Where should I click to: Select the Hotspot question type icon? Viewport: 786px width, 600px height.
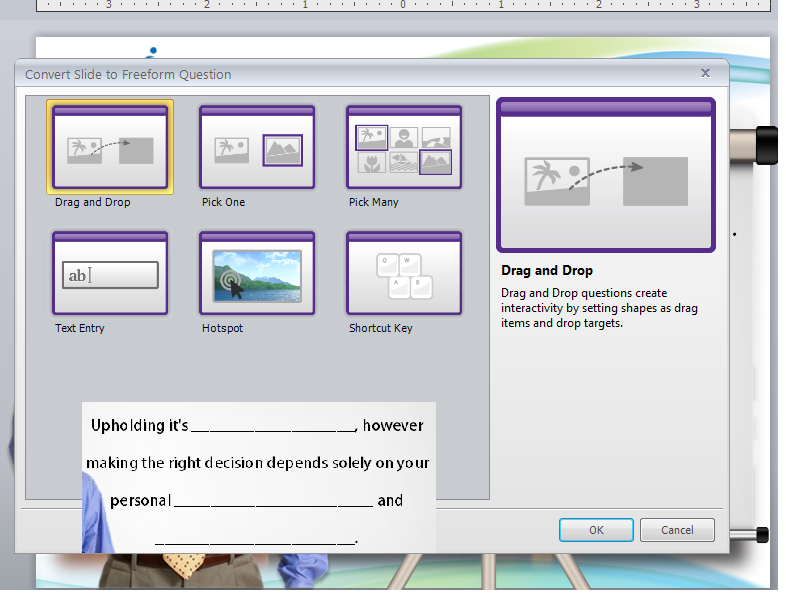pyautogui.click(x=257, y=273)
